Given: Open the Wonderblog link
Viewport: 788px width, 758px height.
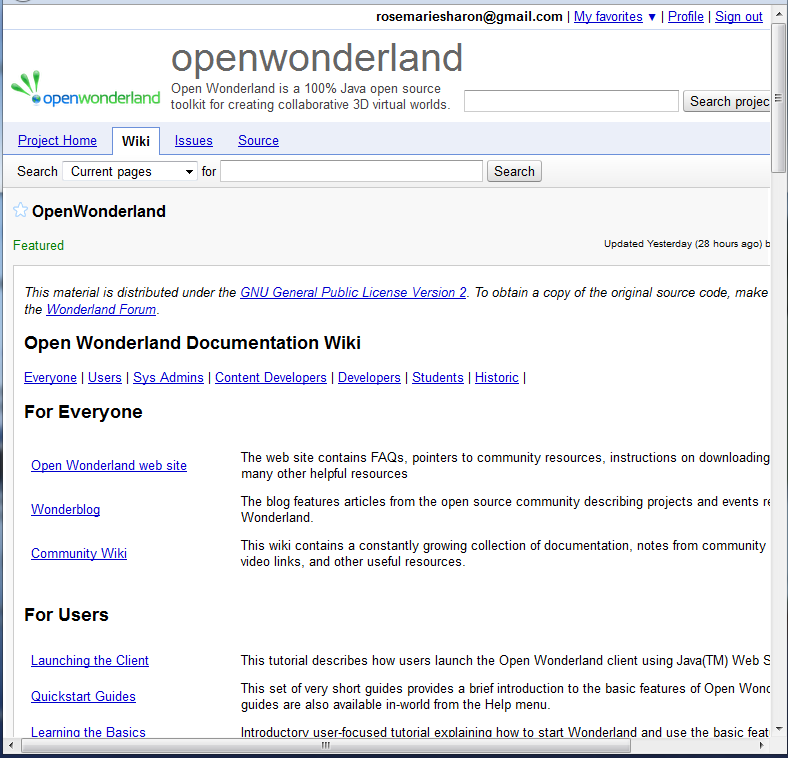Looking at the screenshot, I should coord(65,509).
